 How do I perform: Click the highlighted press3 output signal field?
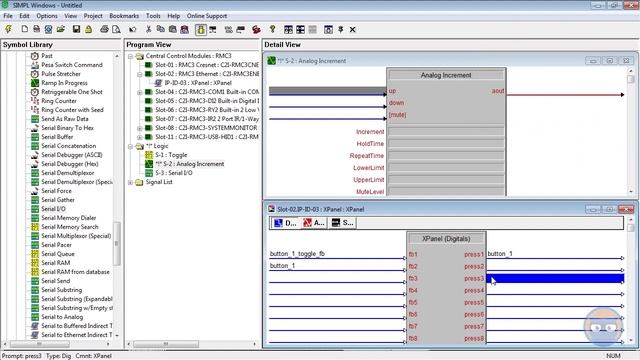[555, 278]
